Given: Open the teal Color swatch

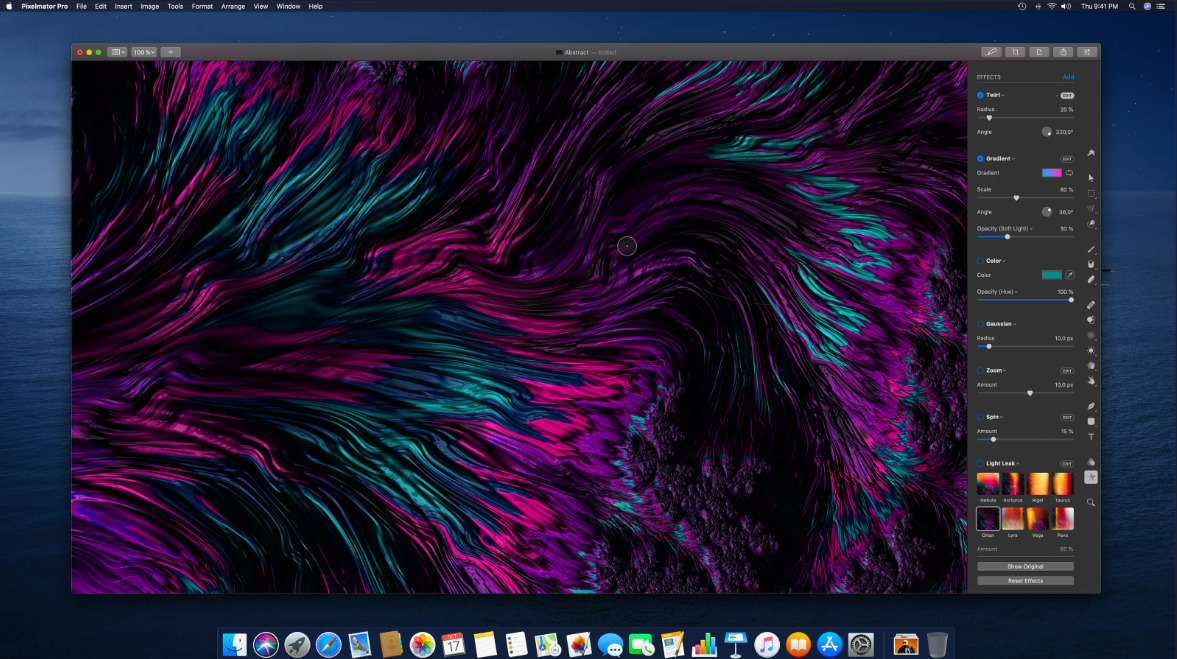Looking at the screenshot, I should pyautogui.click(x=1051, y=274).
